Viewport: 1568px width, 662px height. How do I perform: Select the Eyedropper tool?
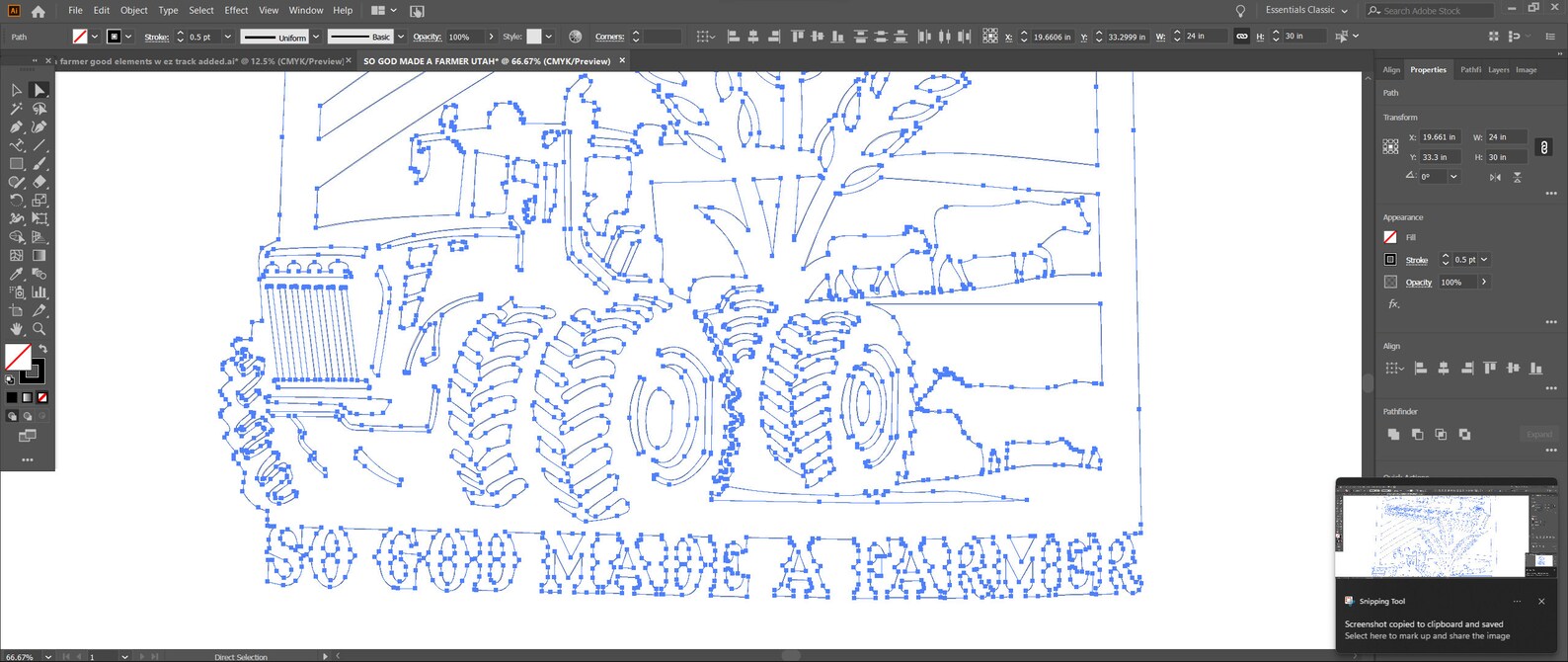17,274
